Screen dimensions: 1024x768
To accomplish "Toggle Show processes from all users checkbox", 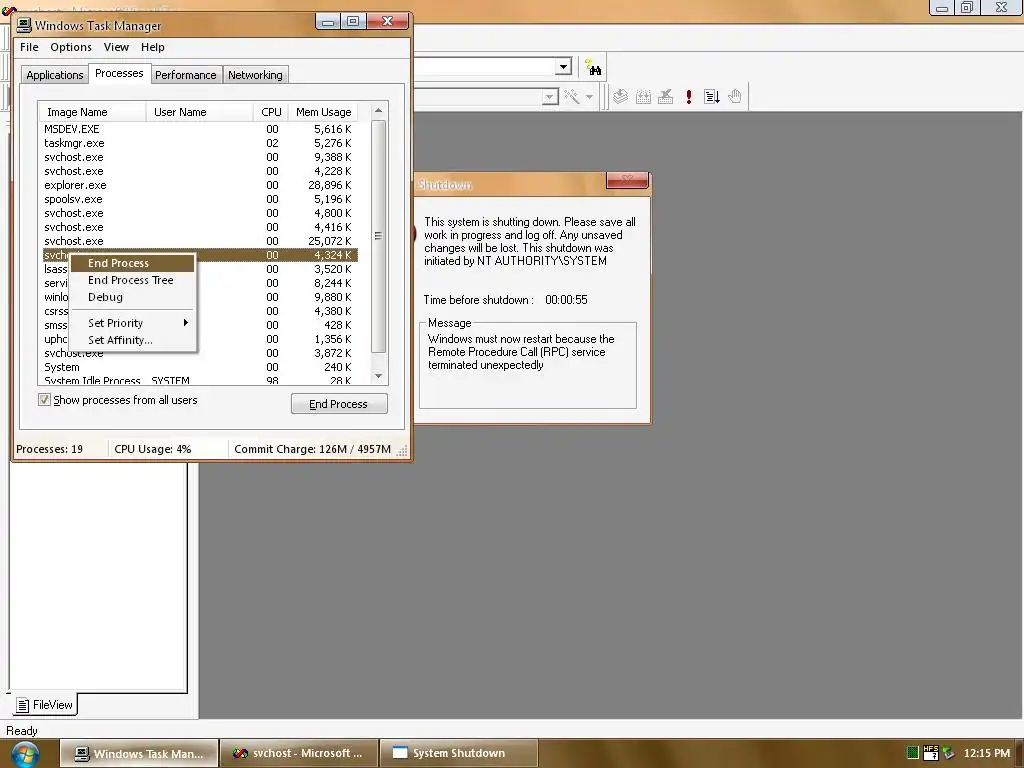I will tap(44, 400).
